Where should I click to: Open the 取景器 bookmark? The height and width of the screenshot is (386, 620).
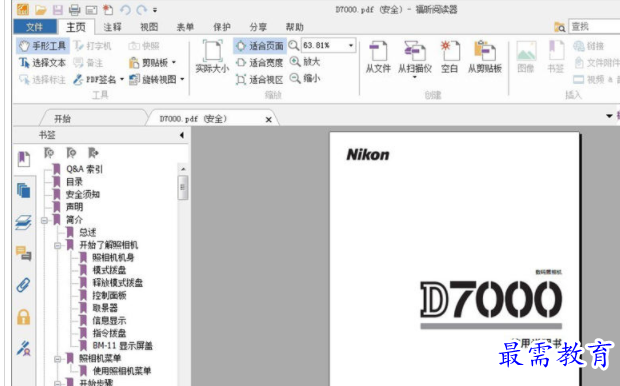tap(105, 308)
